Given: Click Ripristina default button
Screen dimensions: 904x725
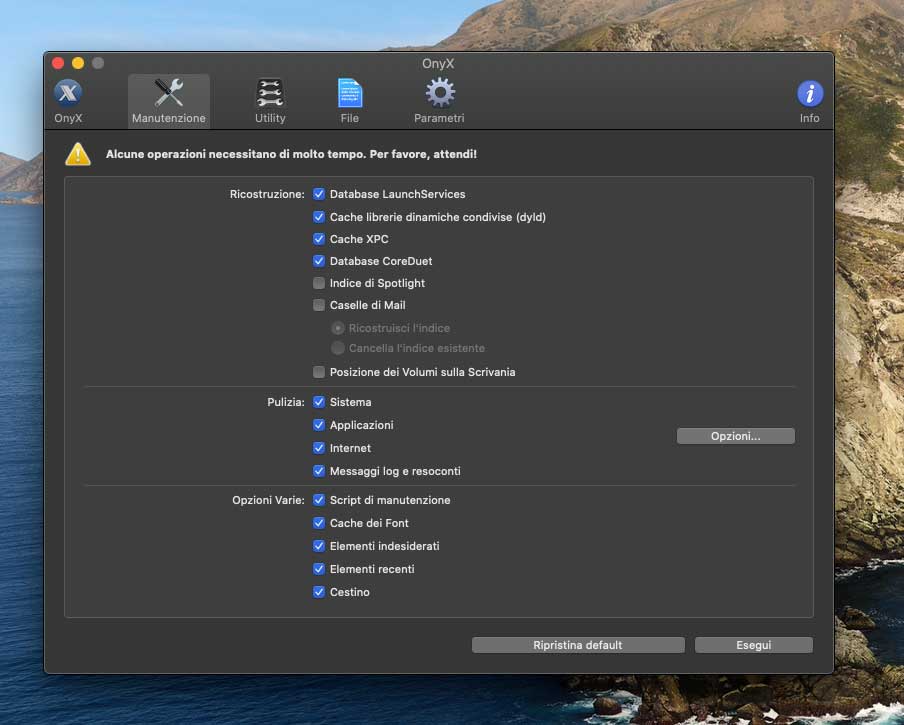Looking at the screenshot, I should (x=578, y=645).
